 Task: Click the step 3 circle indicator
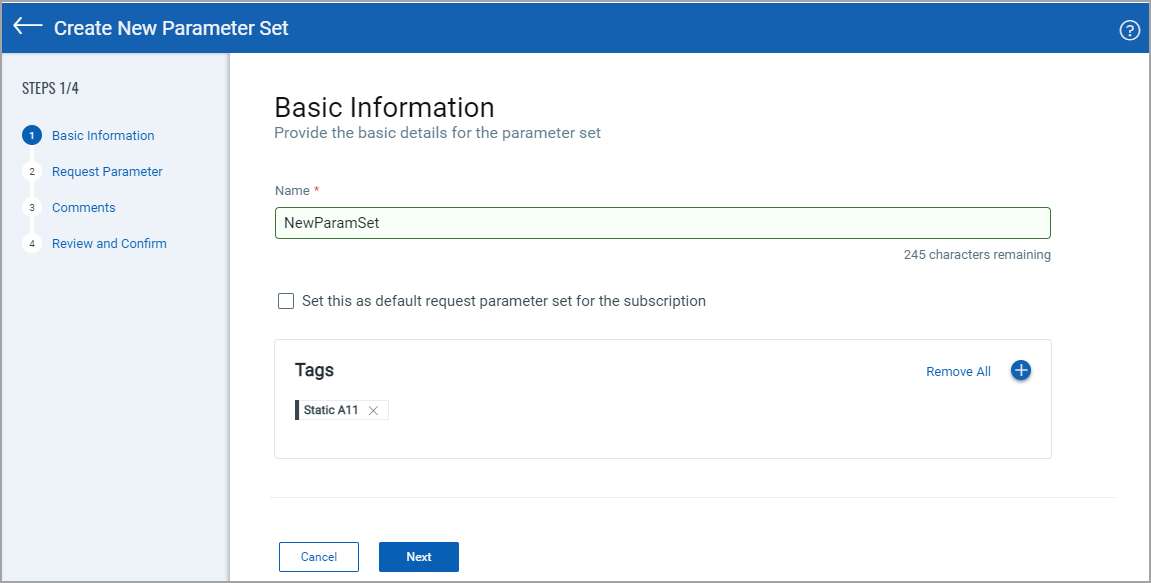tap(32, 208)
